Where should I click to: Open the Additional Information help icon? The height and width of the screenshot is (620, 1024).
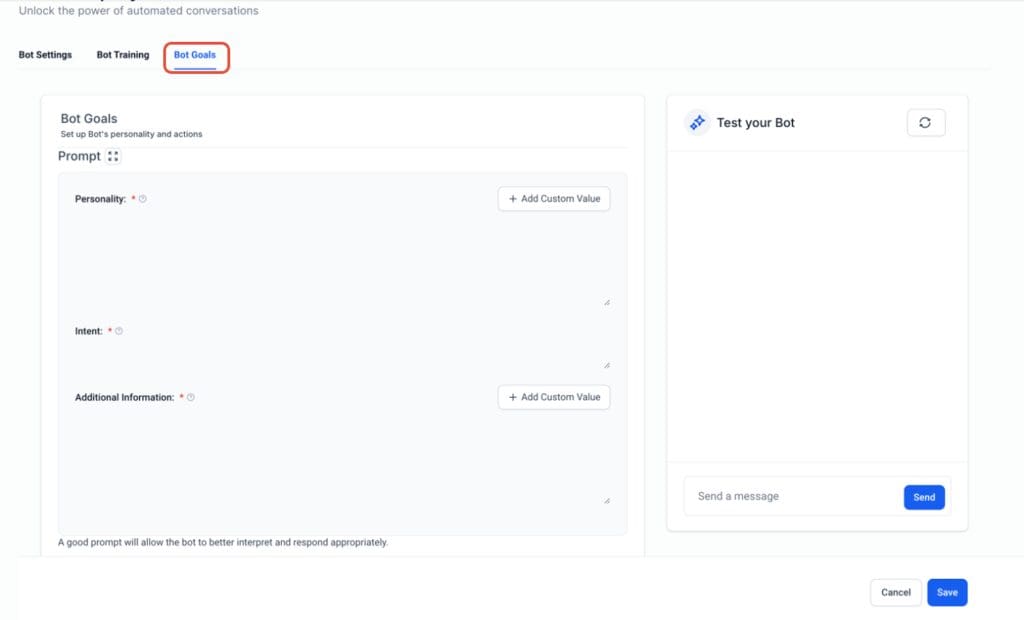(190, 397)
